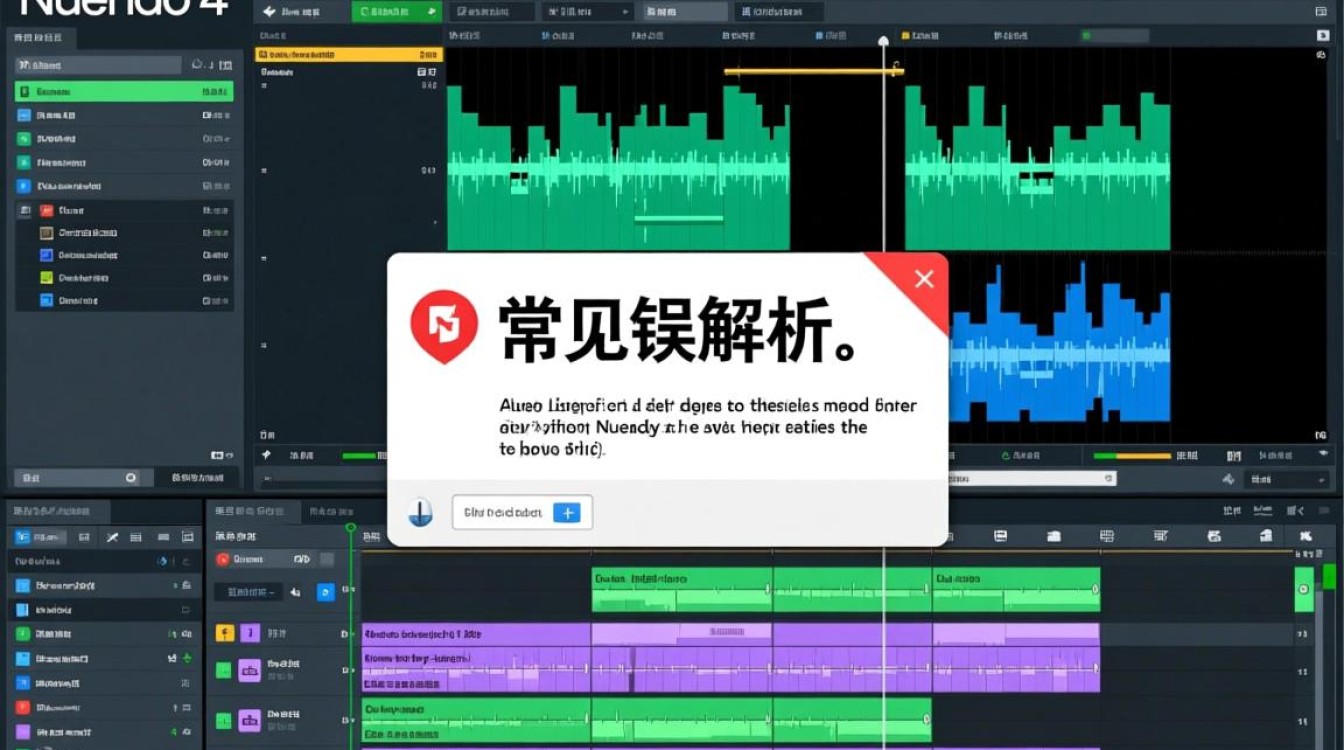Click the blue square button in track controls

(x=325, y=592)
